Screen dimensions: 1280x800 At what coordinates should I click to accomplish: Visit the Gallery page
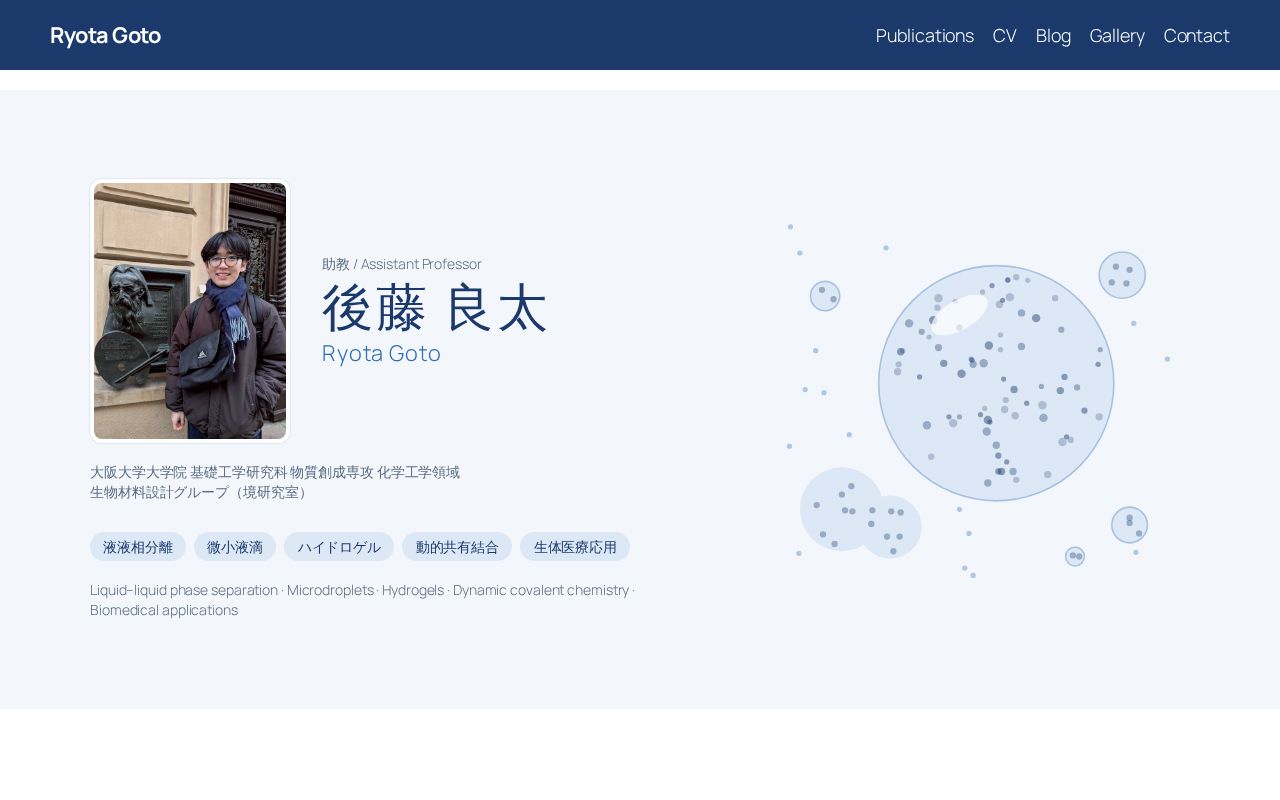[1117, 36]
